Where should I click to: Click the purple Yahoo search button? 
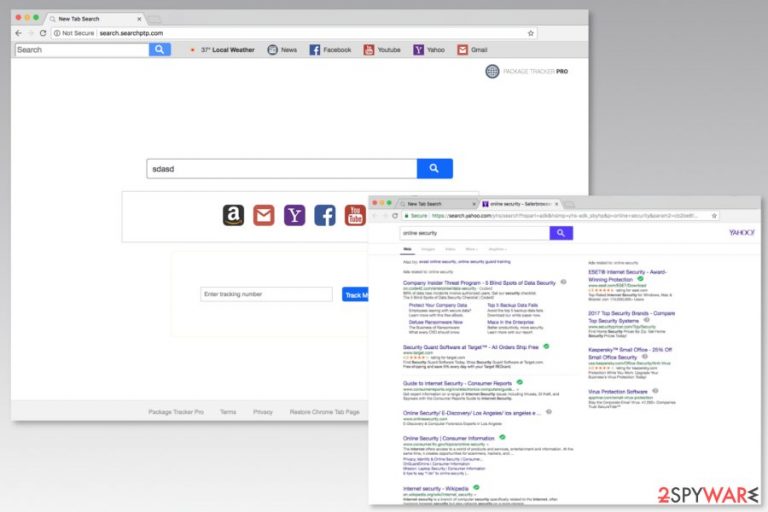pyautogui.click(x=561, y=233)
